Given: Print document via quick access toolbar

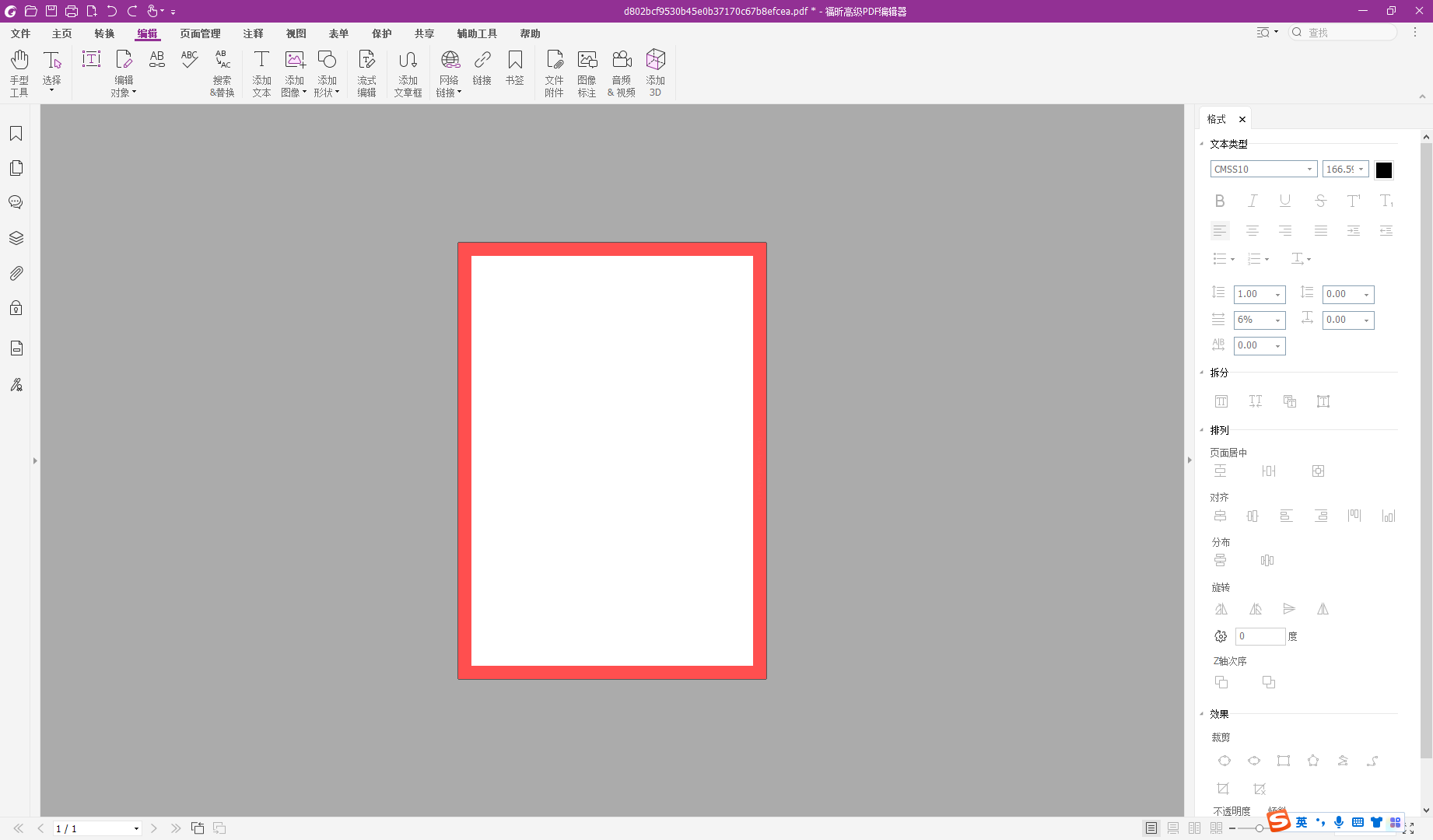Looking at the screenshot, I should pyautogui.click(x=71, y=11).
